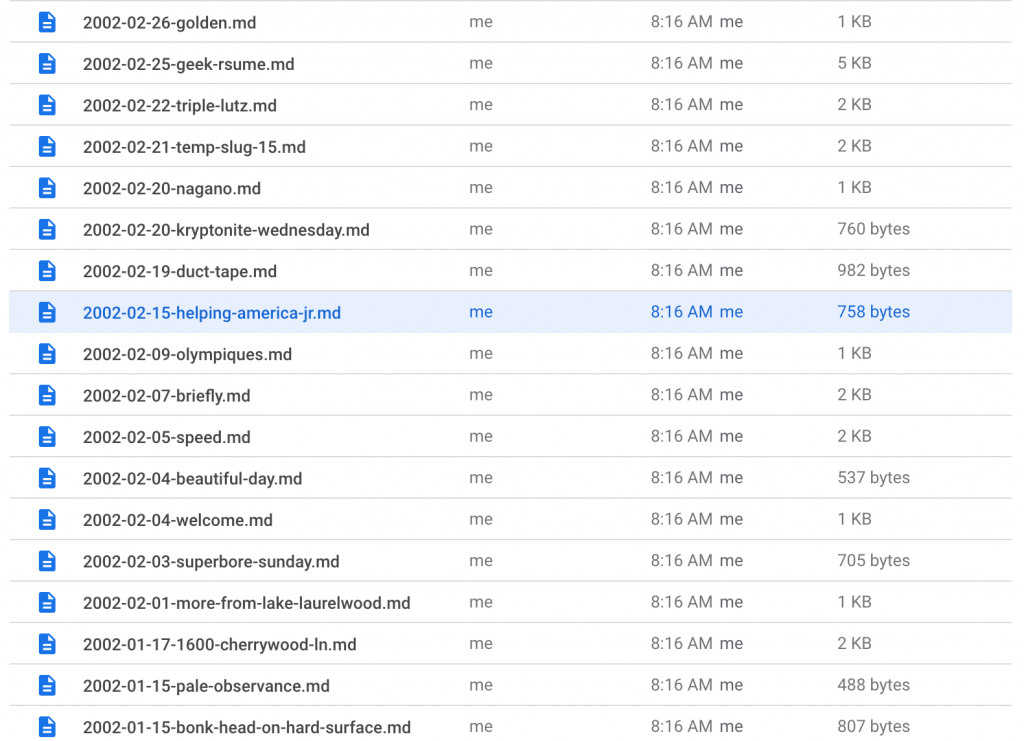Open 2002-02-04-beautiful-day.md
The width and height of the screenshot is (1024, 741).
[192, 479]
